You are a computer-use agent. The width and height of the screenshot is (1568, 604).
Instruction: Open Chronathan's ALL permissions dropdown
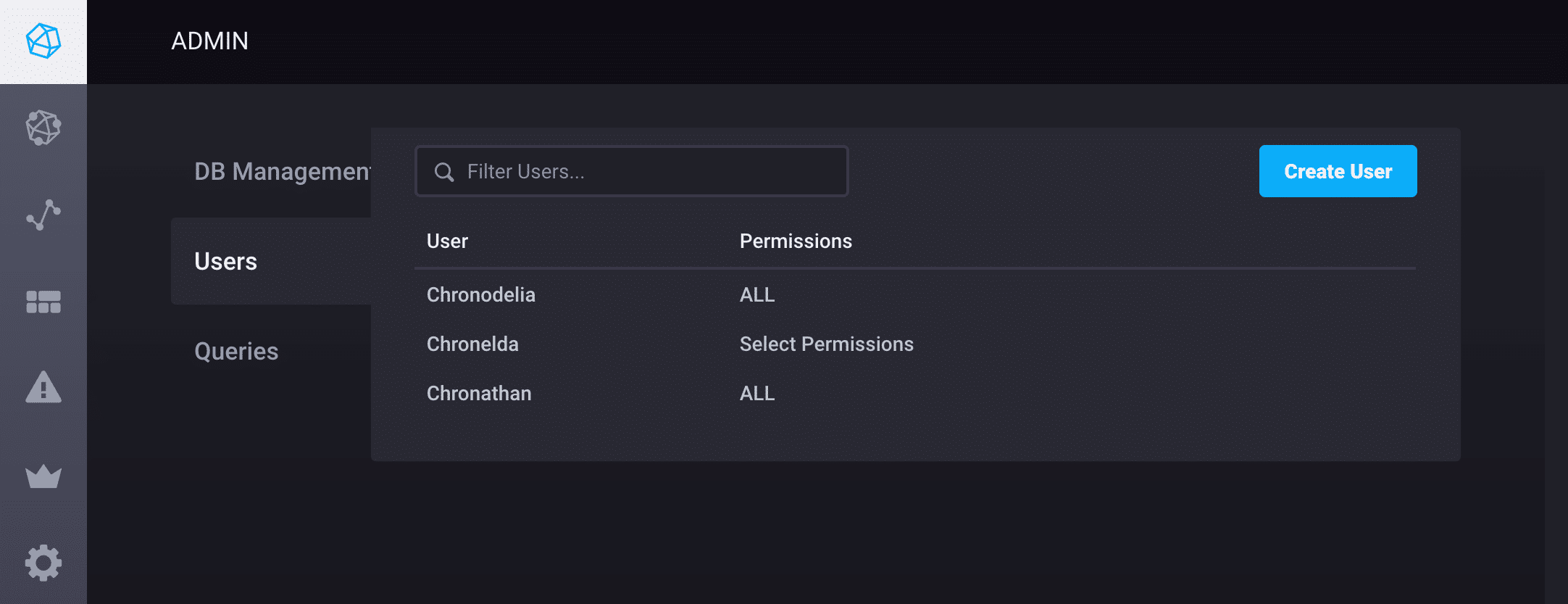pos(757,393)
